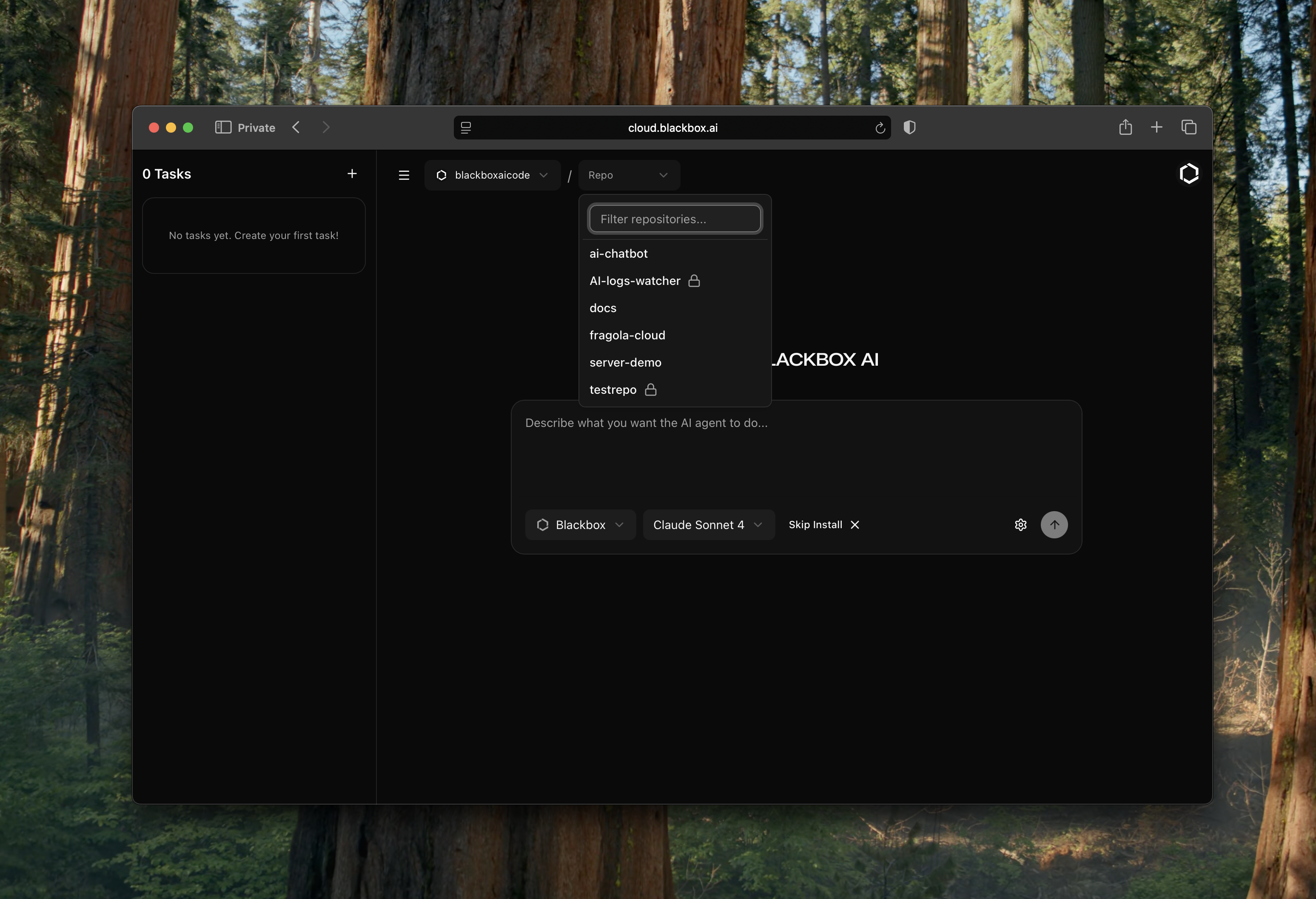
Task: Toggle the Safari sidebar button
Action: click(223, 128)
